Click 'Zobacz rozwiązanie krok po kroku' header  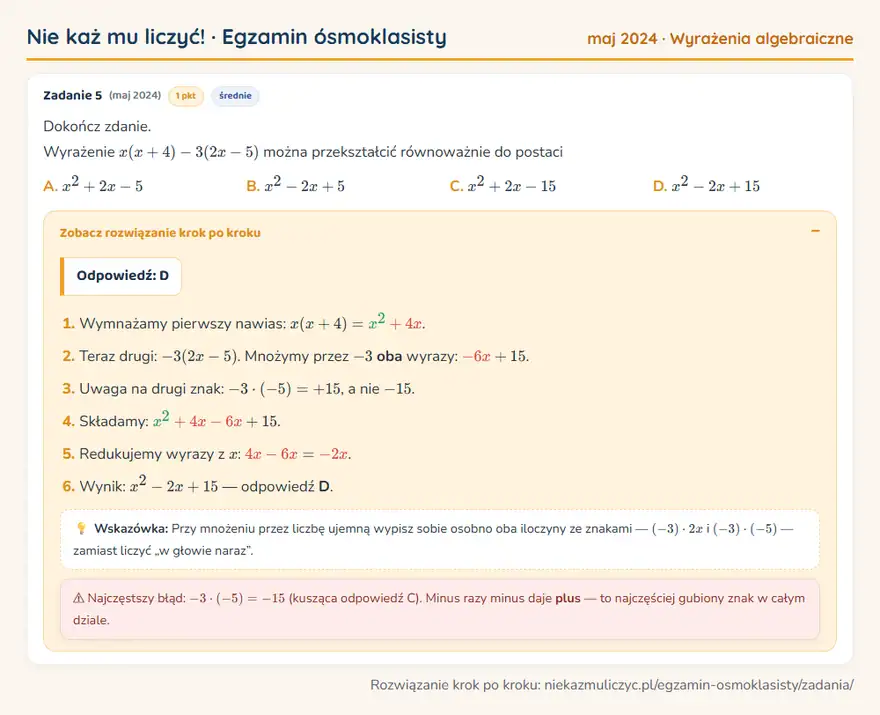click(160, 233)
